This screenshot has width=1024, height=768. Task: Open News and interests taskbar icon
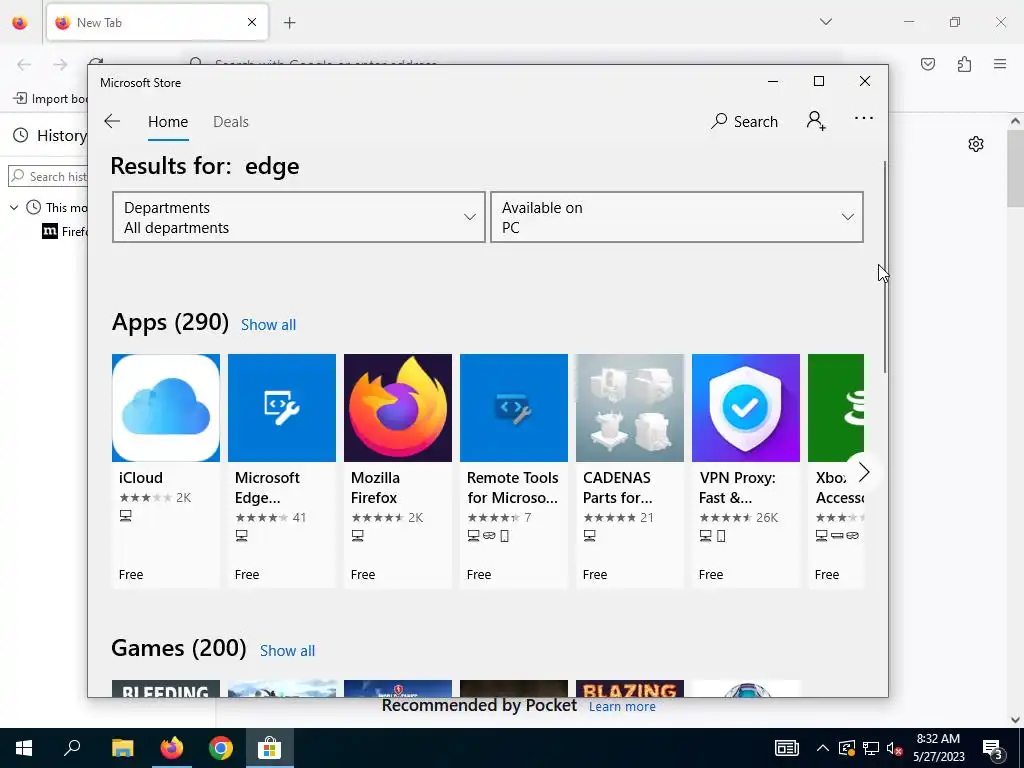(786, 748)
